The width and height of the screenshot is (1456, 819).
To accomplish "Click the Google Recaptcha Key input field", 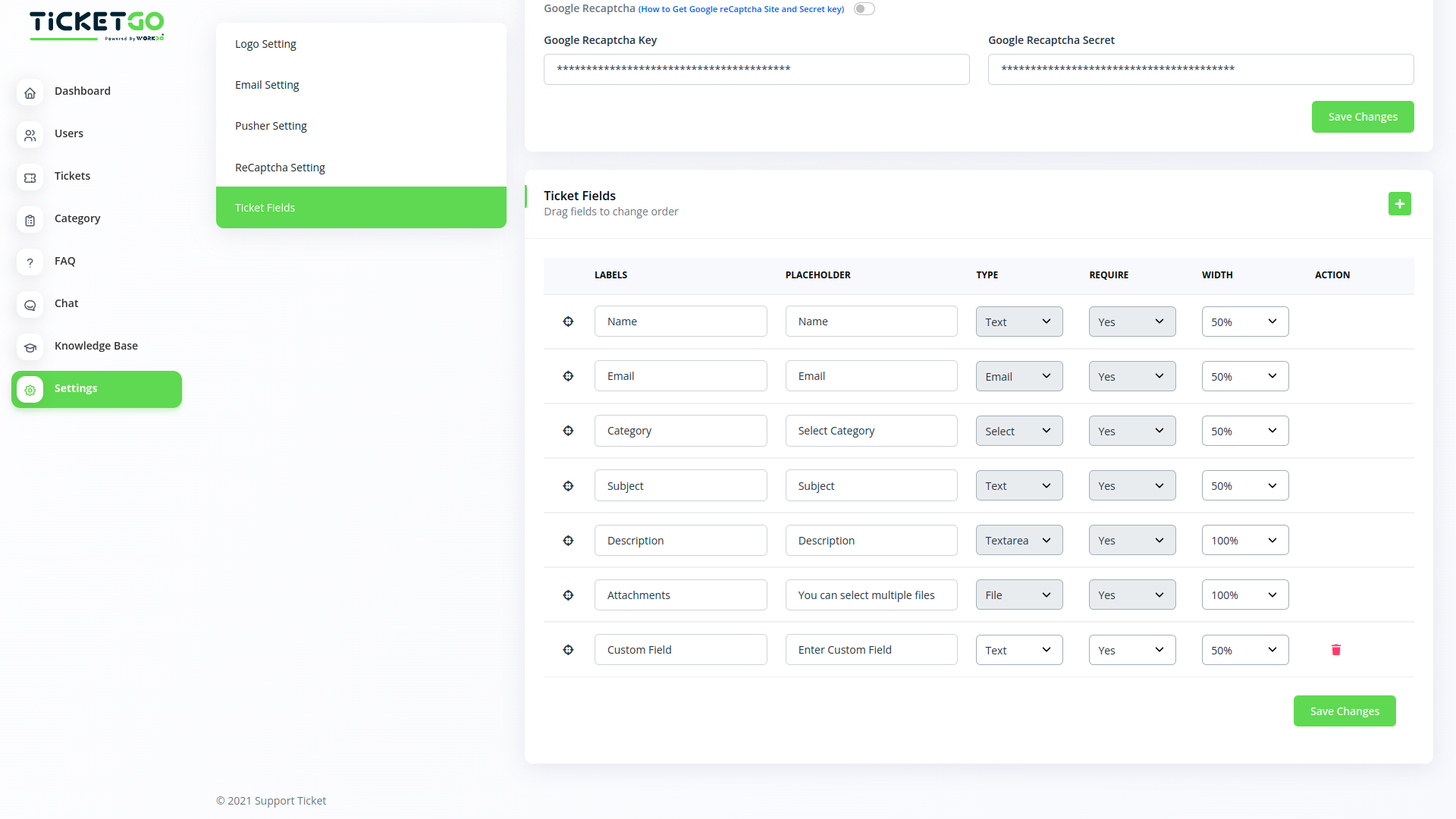I will point(756,69).
